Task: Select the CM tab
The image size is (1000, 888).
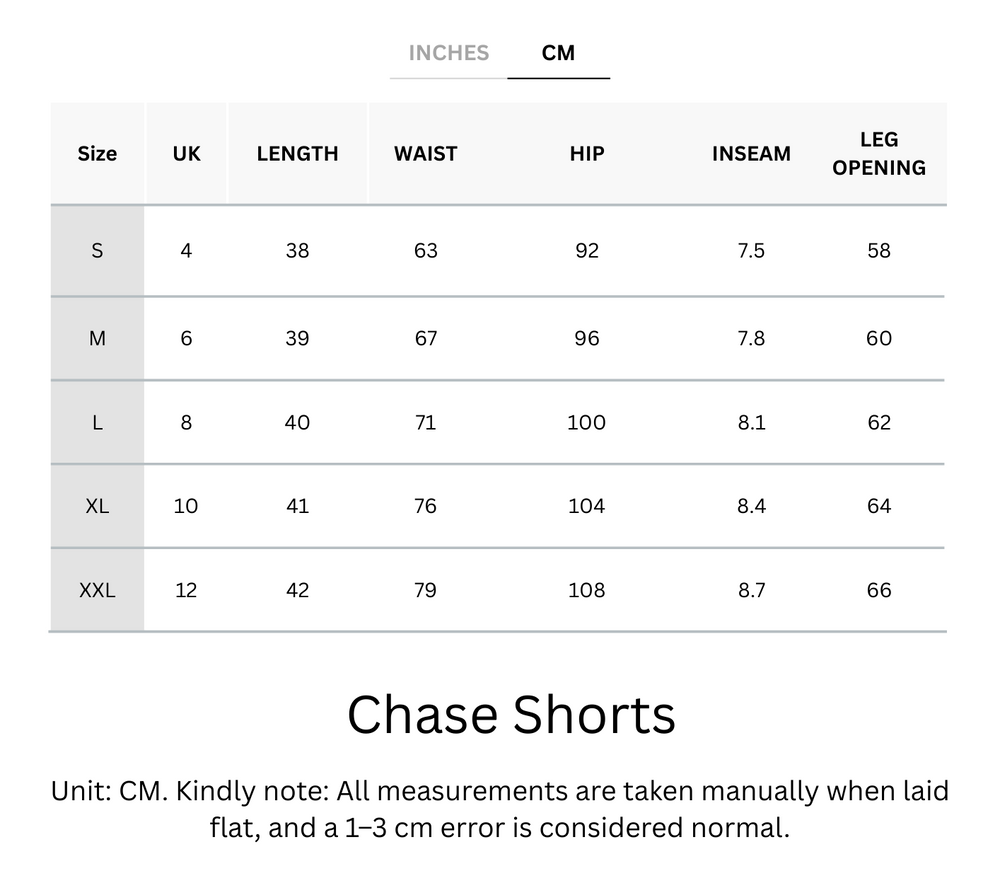Action: [x=559, y=53]
